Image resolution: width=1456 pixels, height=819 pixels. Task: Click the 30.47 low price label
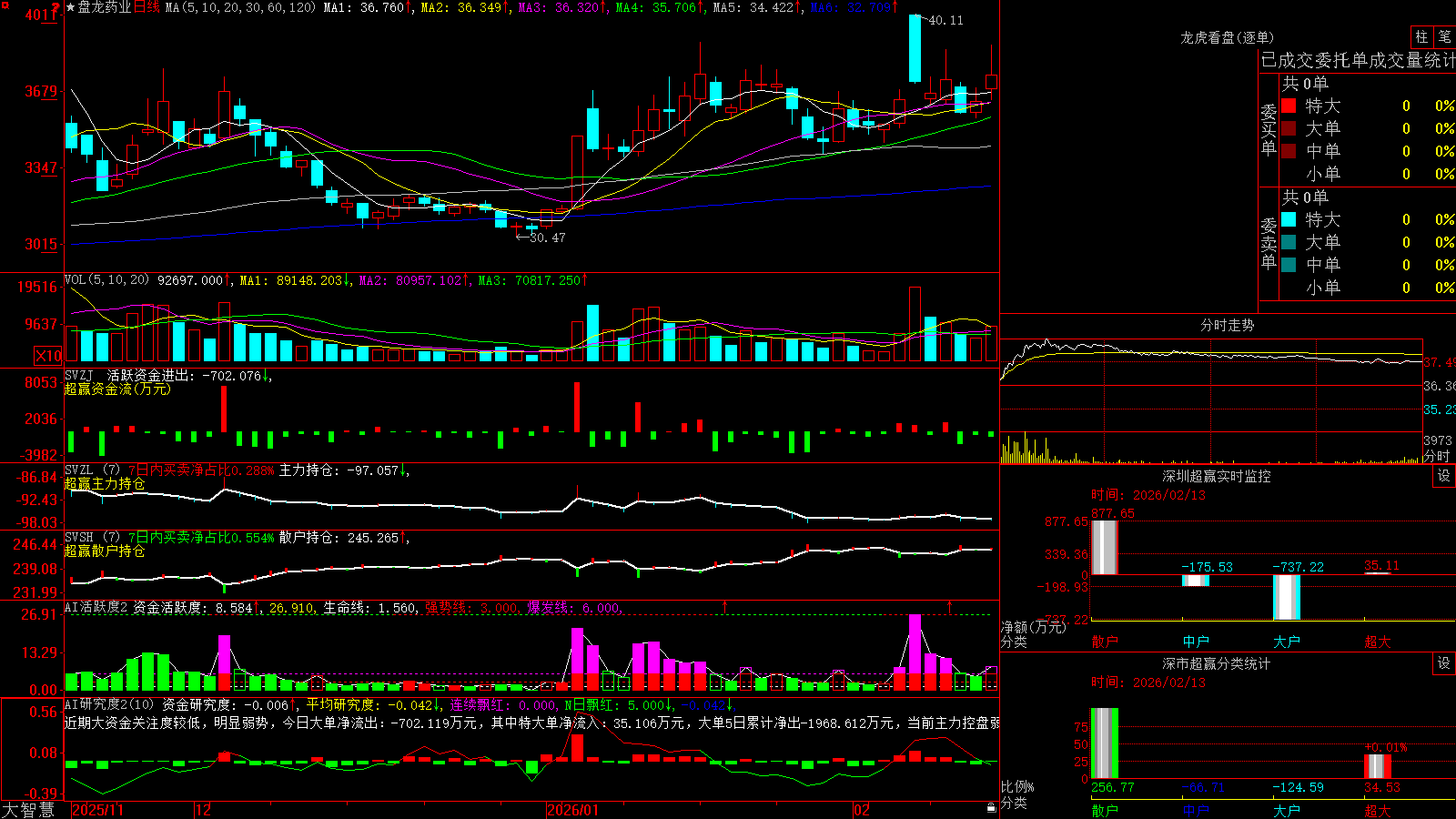pyautogui.click(x=547, y=238)
